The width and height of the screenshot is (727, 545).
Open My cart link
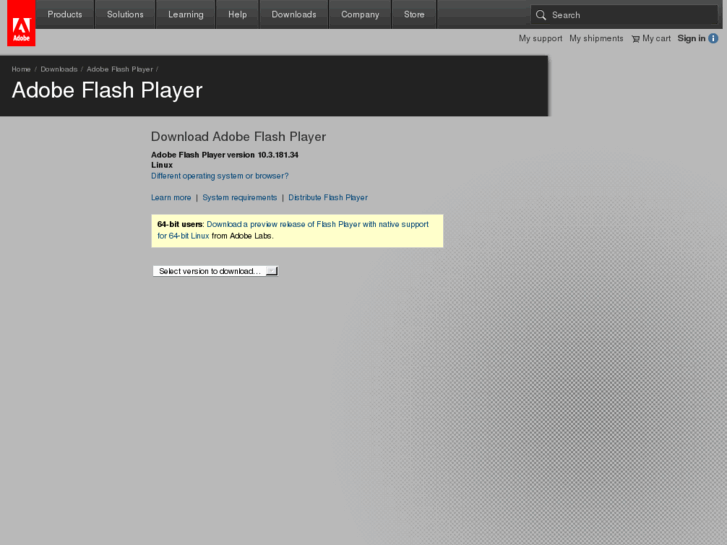click(656, 38)
